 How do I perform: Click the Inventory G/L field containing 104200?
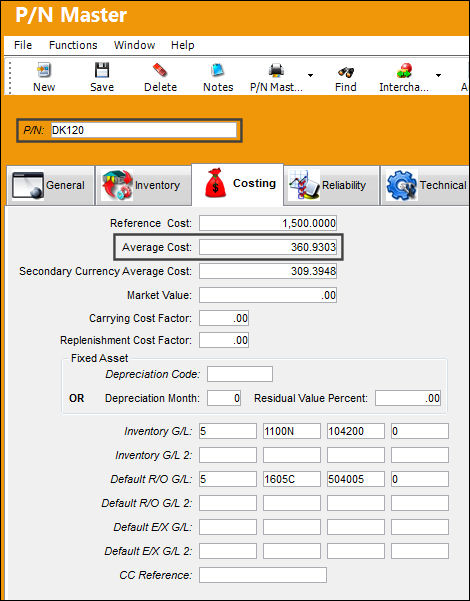coord(356,431)
